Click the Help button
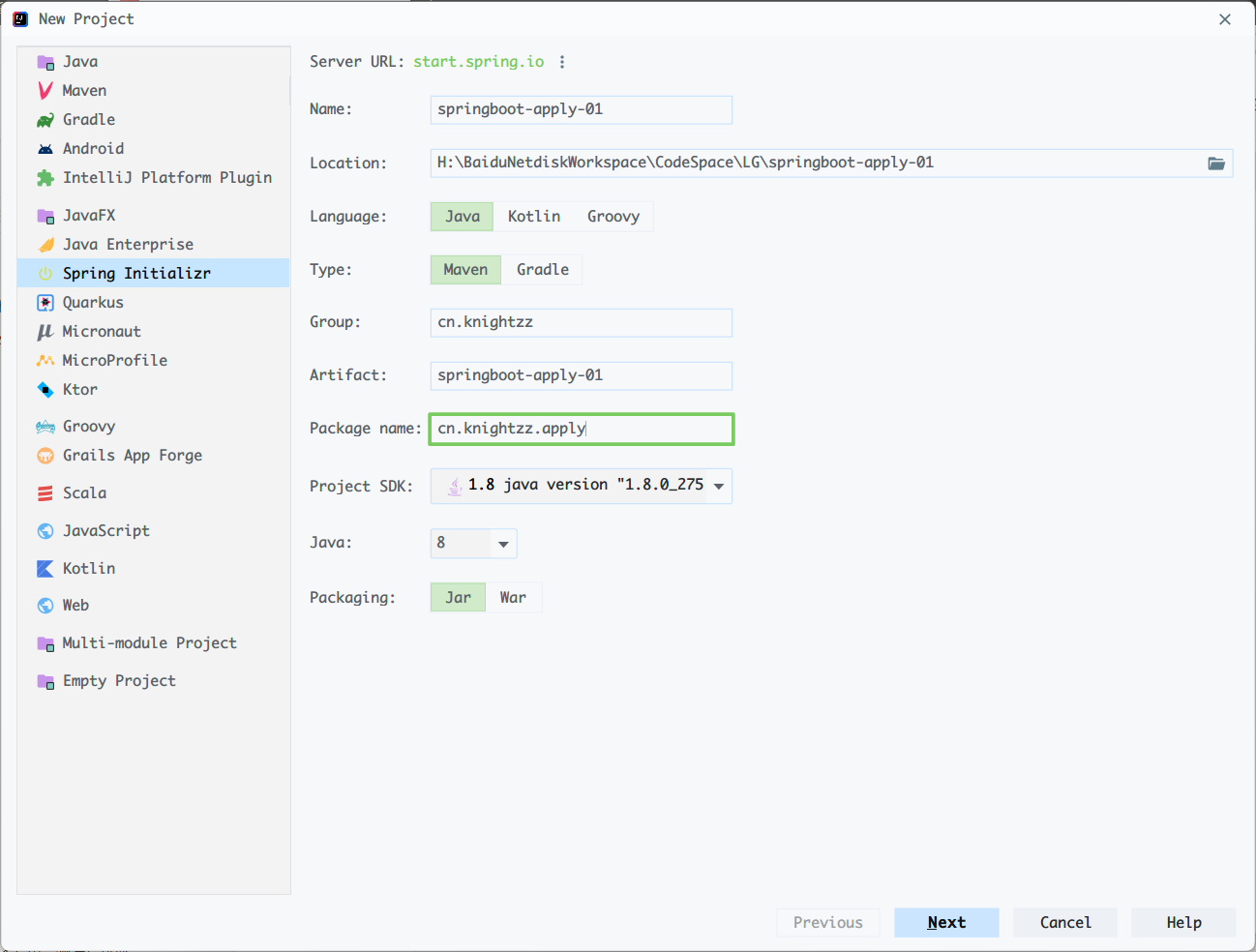This screenshot has height=952, width=1256. 1183,923
